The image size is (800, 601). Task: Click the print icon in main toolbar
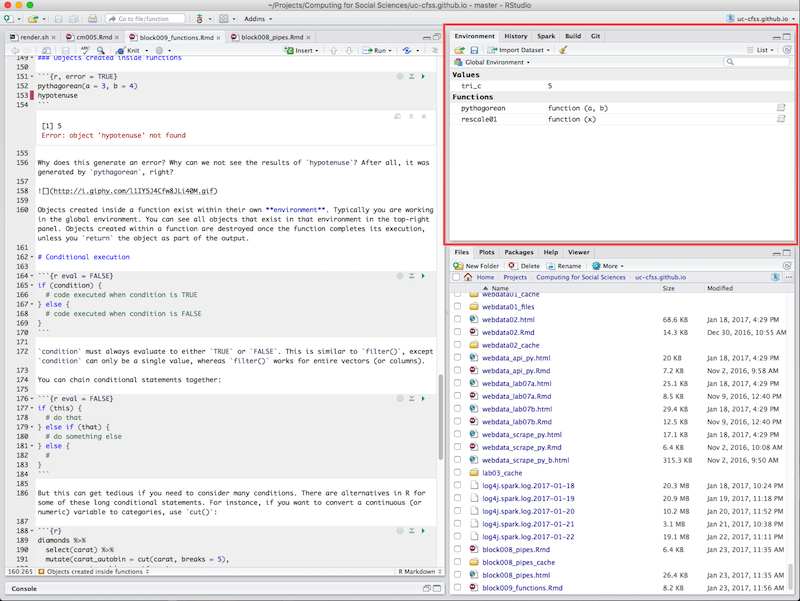coord(92,19)
